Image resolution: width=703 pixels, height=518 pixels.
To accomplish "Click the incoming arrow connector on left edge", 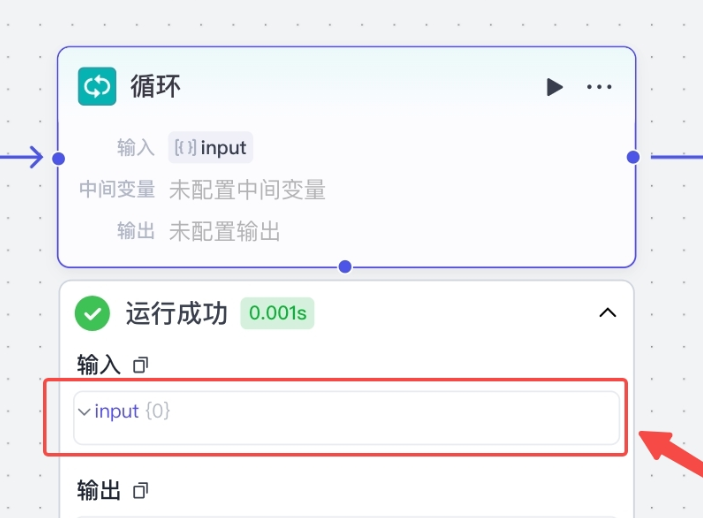I will click(27, 157).
